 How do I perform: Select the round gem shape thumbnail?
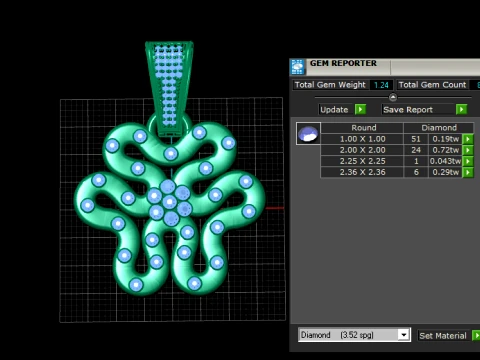tap(308, 133)
